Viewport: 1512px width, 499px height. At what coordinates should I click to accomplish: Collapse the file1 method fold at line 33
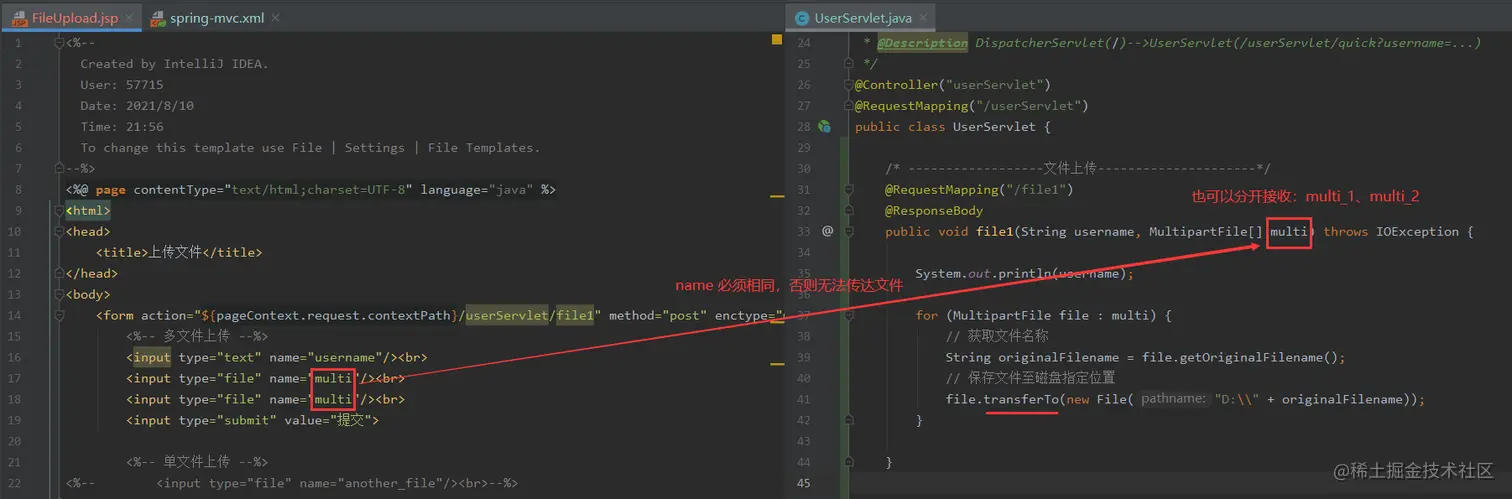pyautogui.click(x=848, y=231)
